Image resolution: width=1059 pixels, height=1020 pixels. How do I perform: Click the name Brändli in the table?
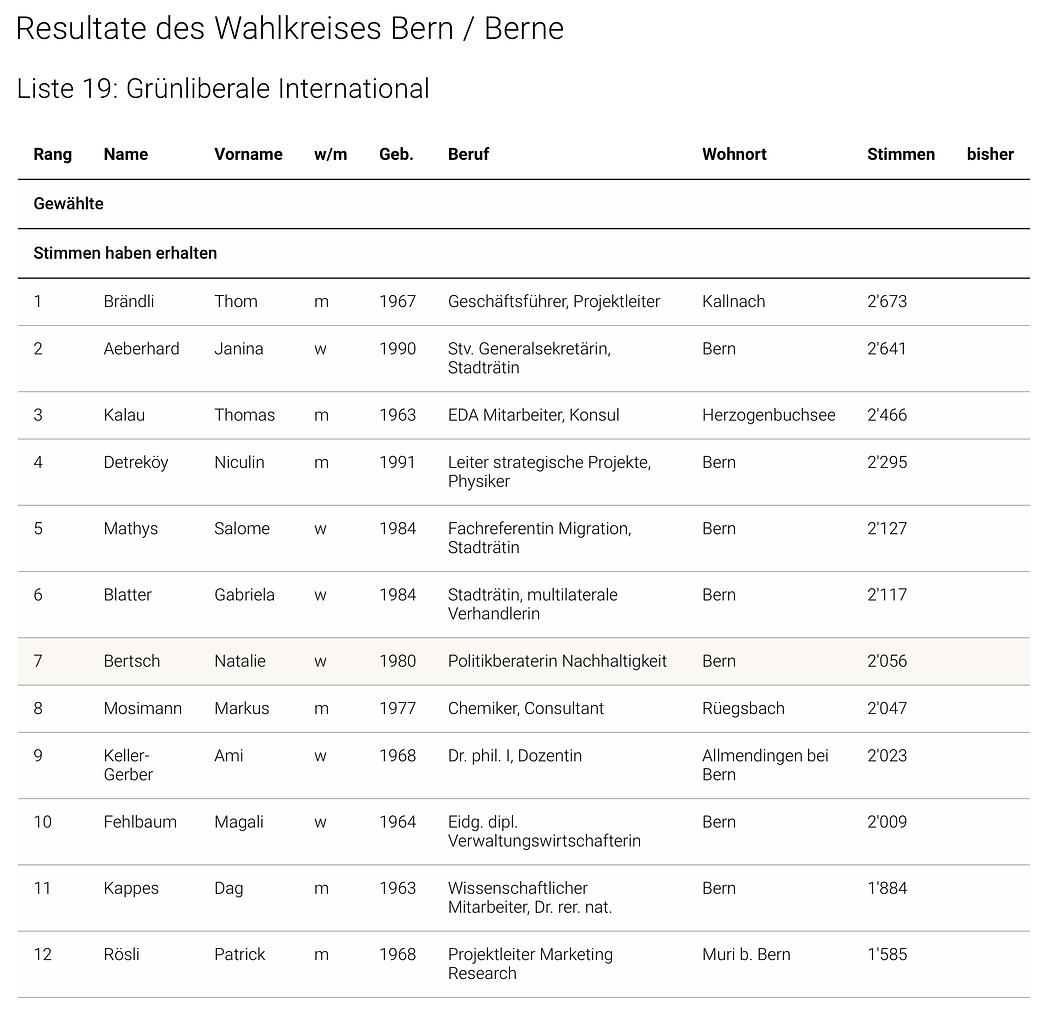point(129,301)
